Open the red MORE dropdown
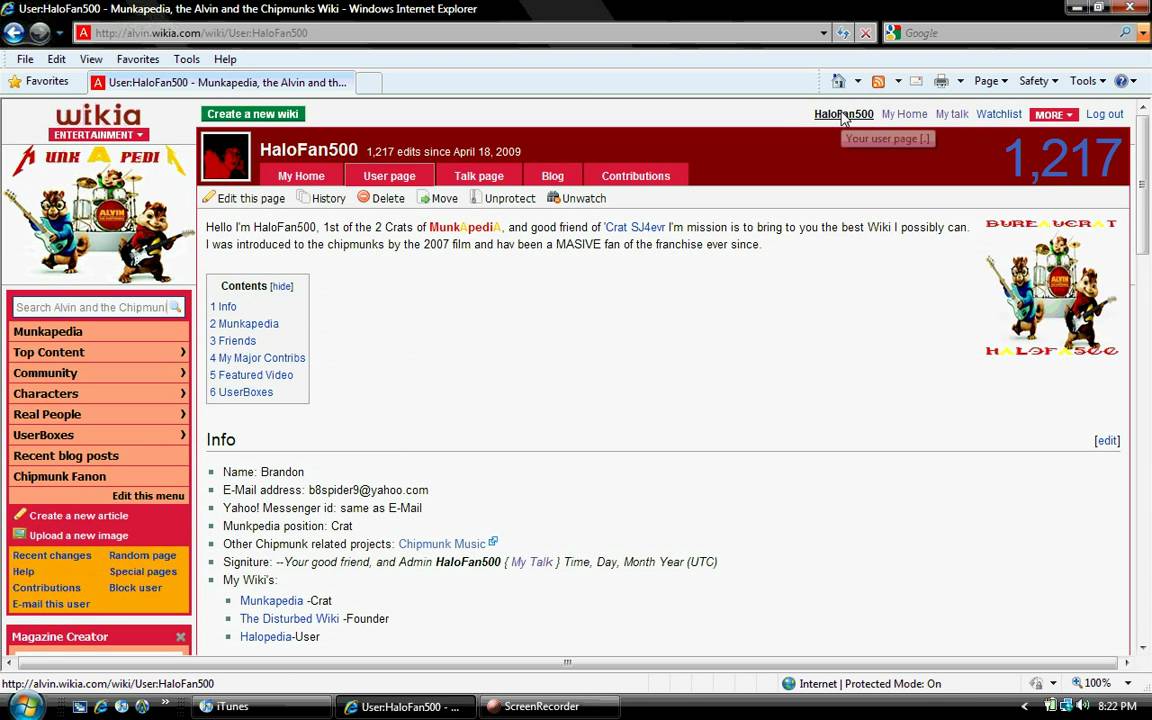The width and height of the screenshot is (1152, 720). coord(1054,115)
